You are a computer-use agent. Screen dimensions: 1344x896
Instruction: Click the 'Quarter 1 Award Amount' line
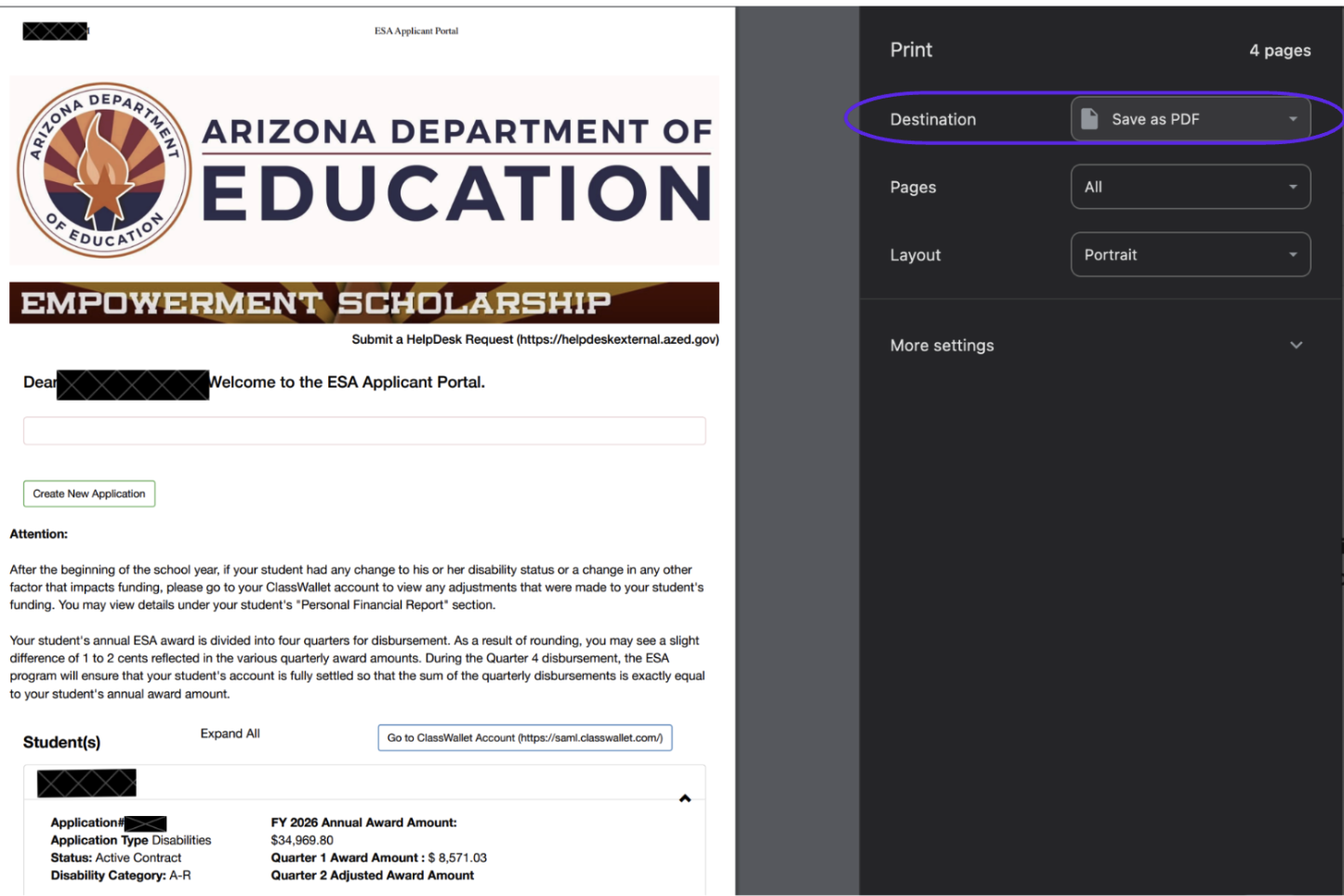point(378,858)
